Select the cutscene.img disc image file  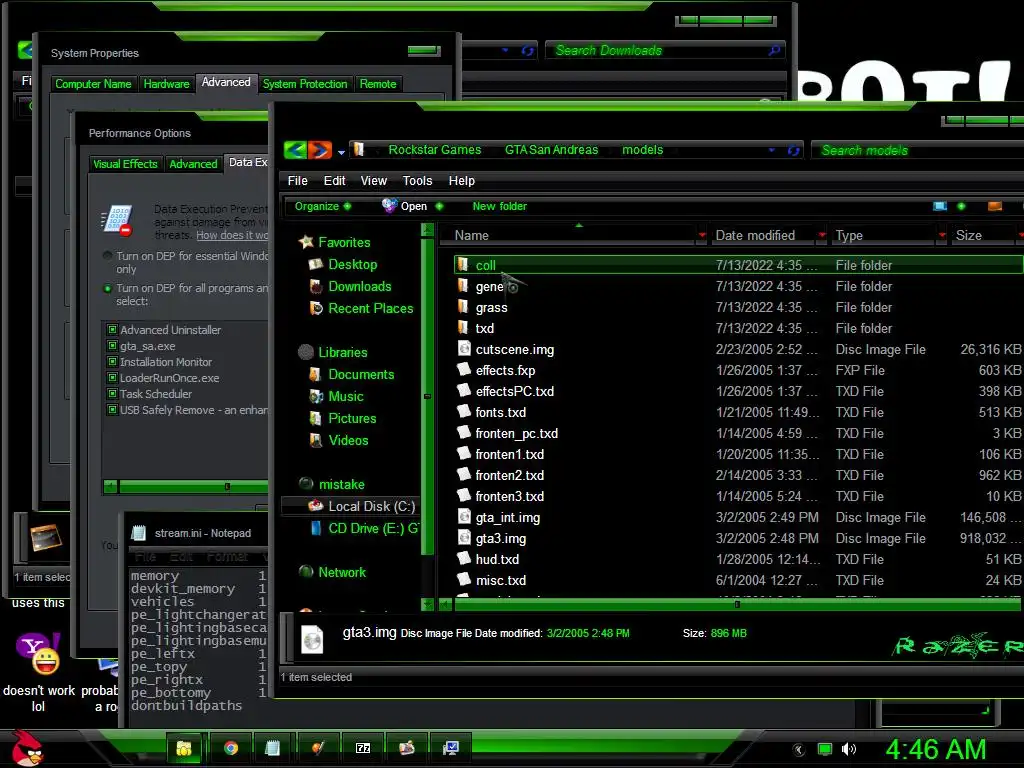515,349
